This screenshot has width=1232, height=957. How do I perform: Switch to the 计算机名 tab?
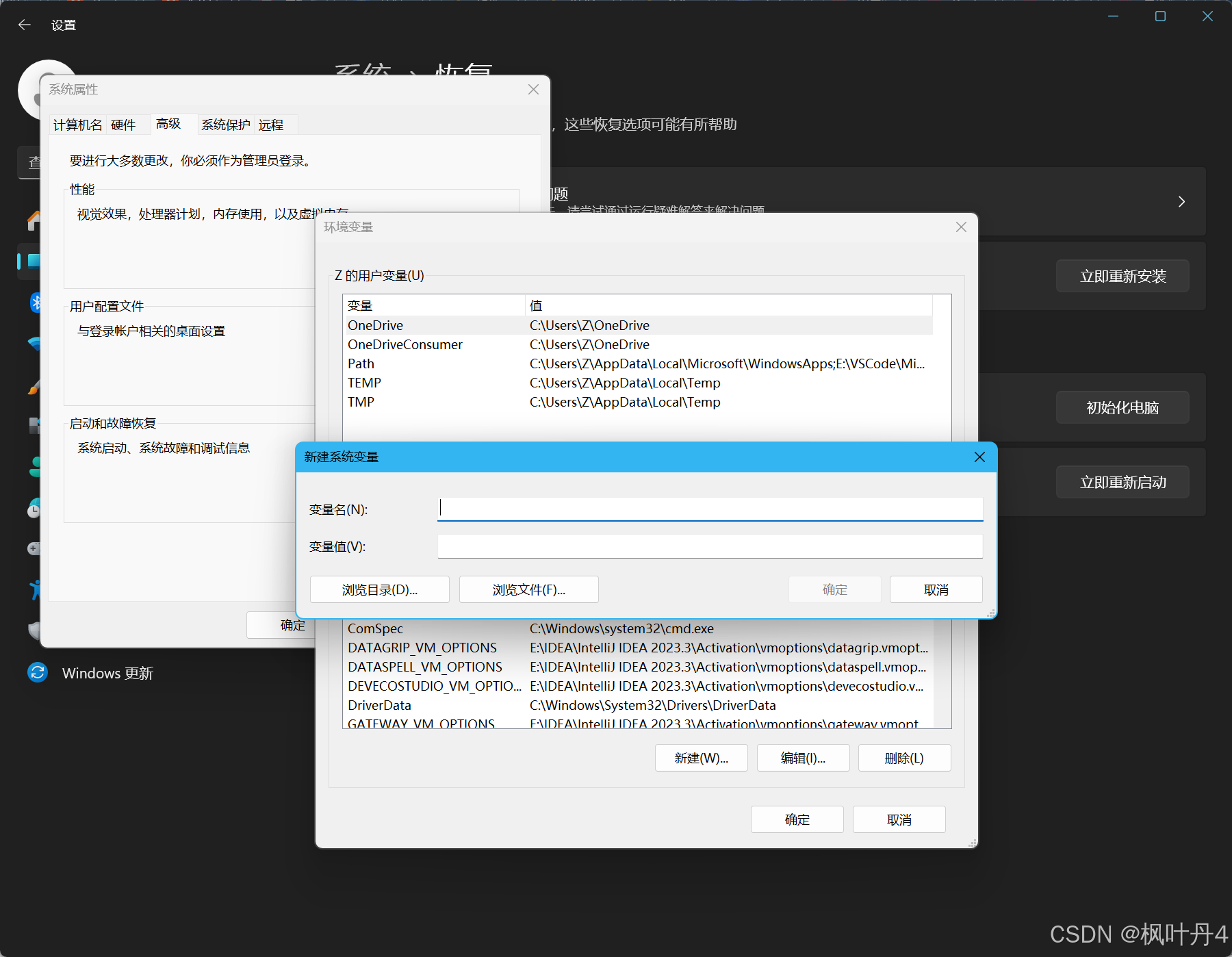click(77, 125)
